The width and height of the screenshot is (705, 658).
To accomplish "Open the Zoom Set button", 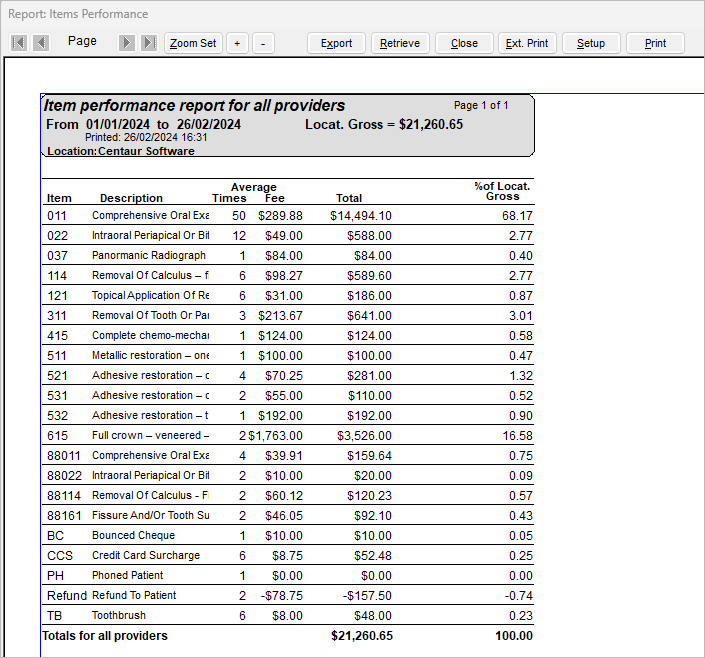I will coord(193,43).
